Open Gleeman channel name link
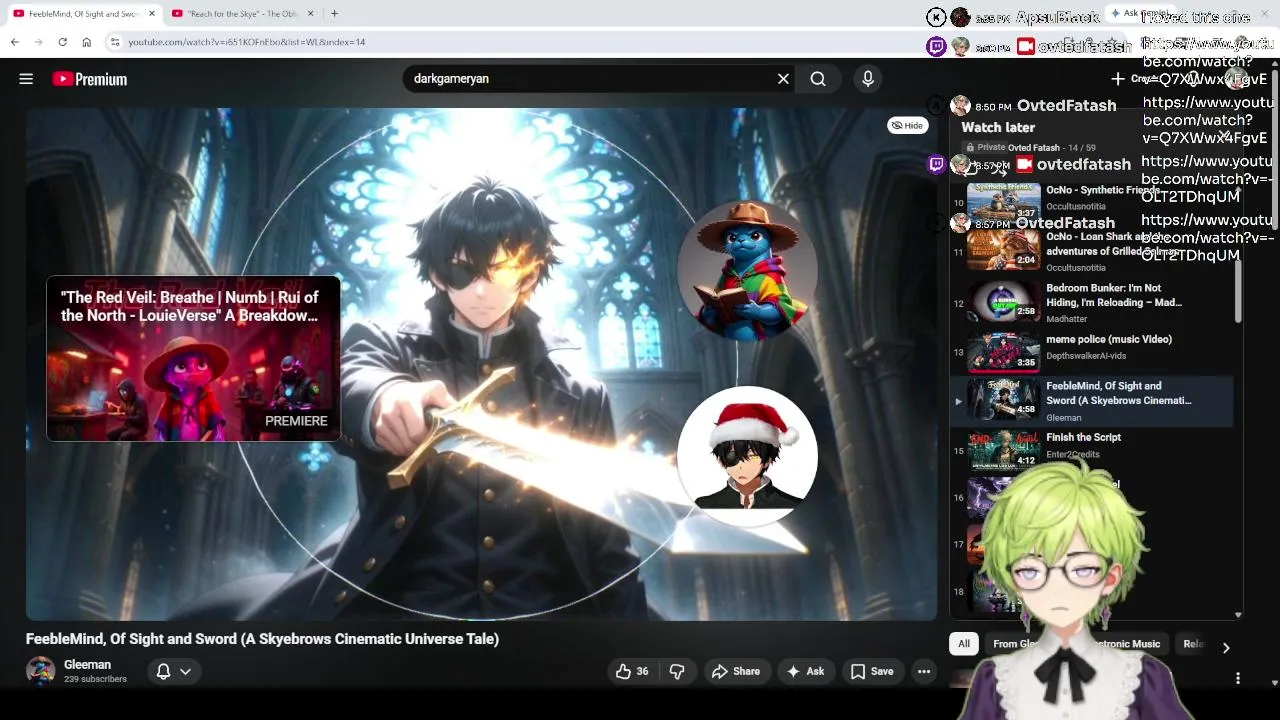1280x720 pixels. pos(87,665)
